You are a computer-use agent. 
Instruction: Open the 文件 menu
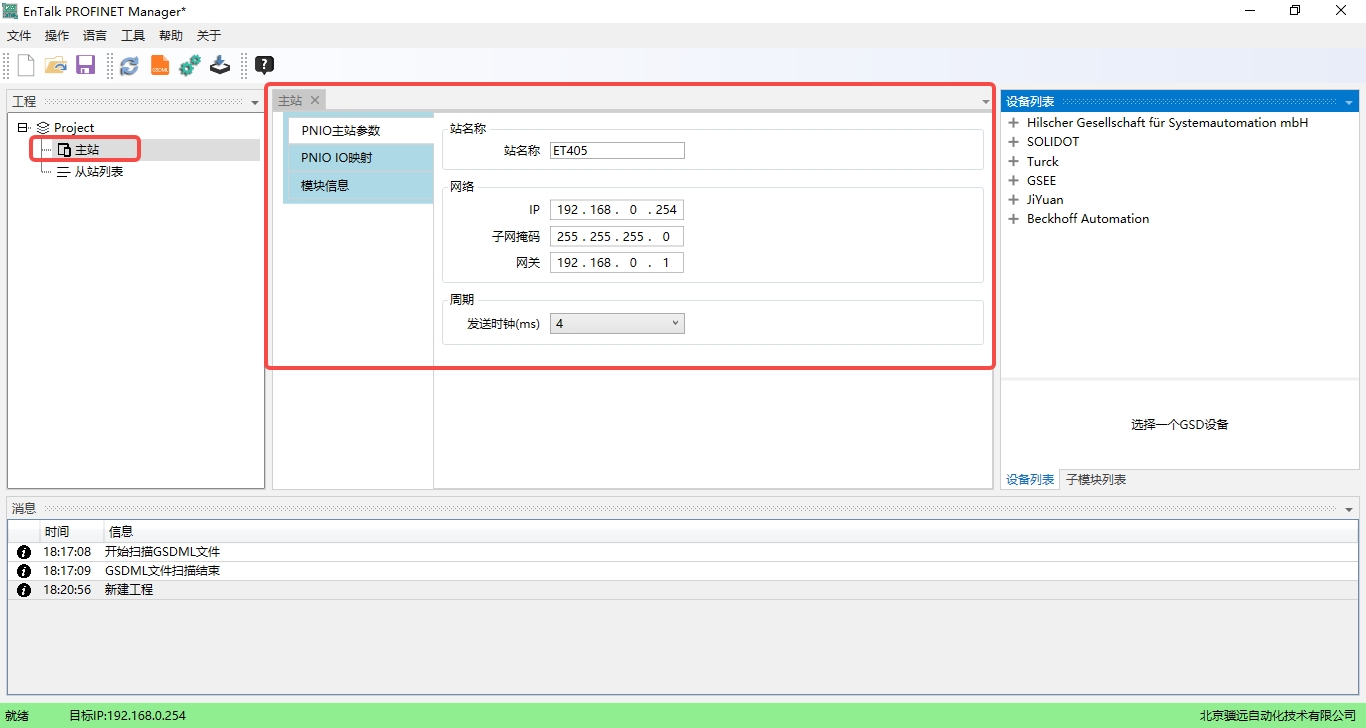click(19, 36)
